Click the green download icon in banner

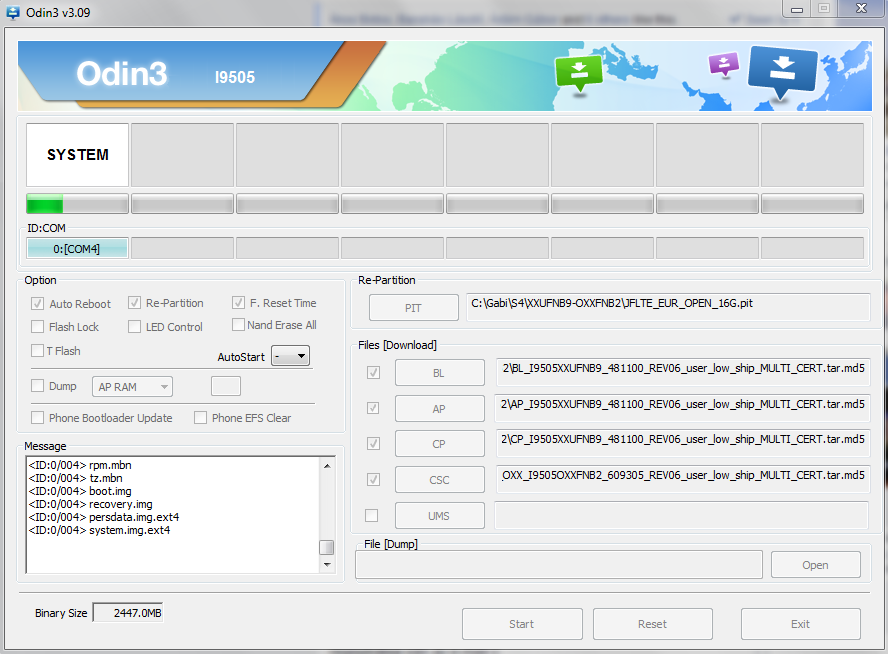click(x=578, y=72)
